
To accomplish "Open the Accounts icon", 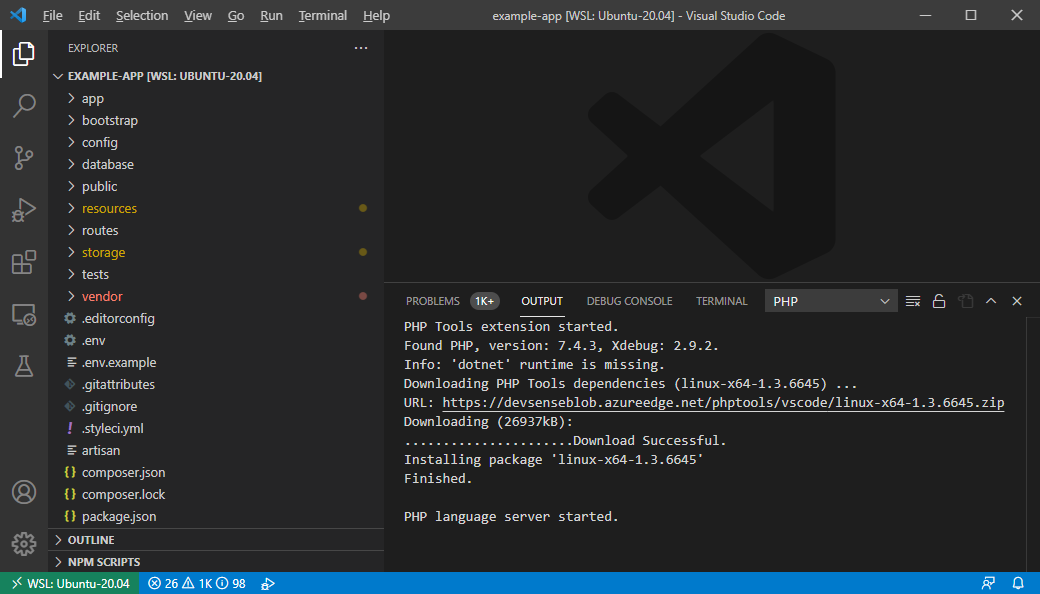I will 24,492.
